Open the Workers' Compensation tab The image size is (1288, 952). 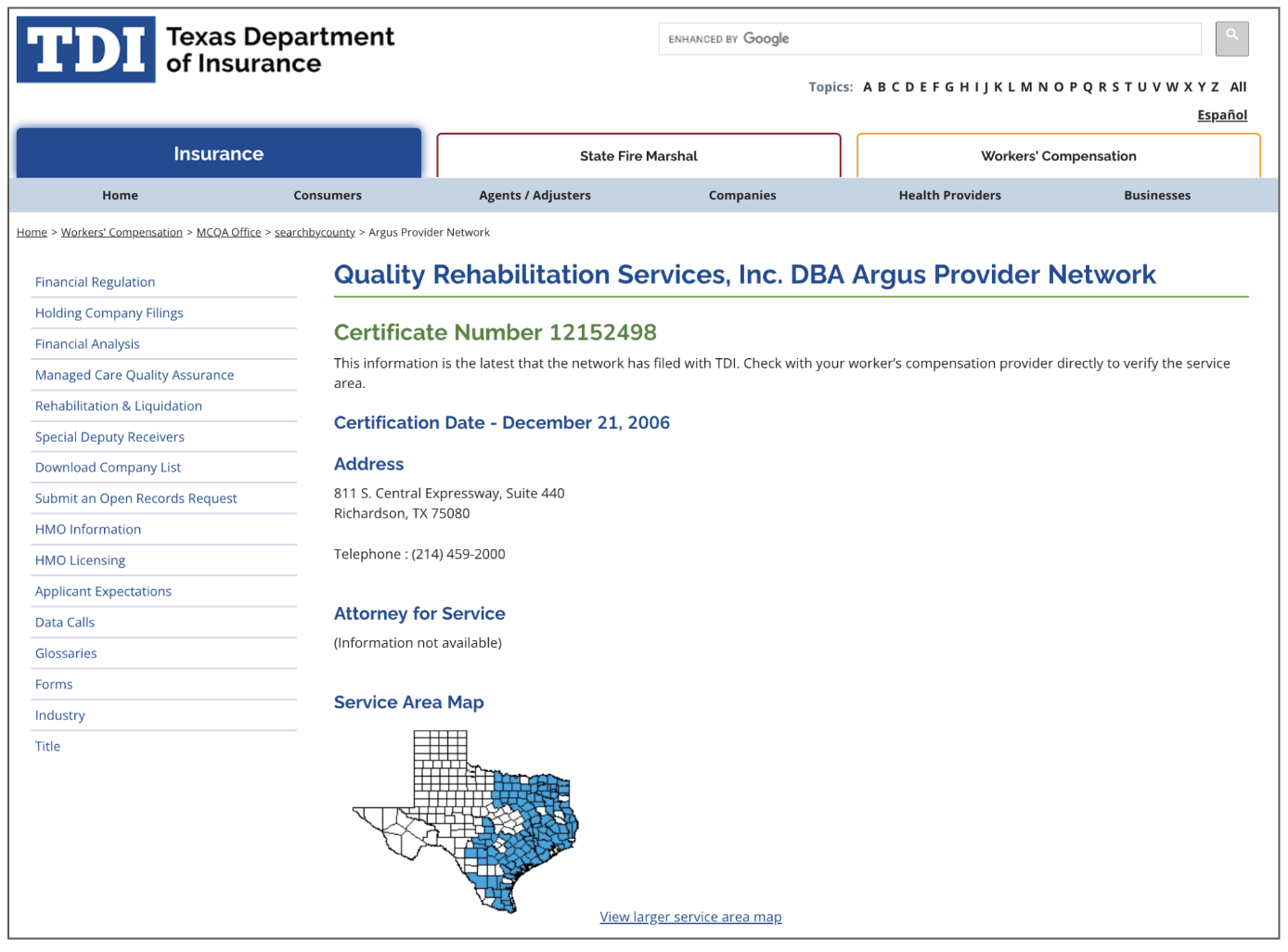pyautogui.click(x=1059, y=156)
